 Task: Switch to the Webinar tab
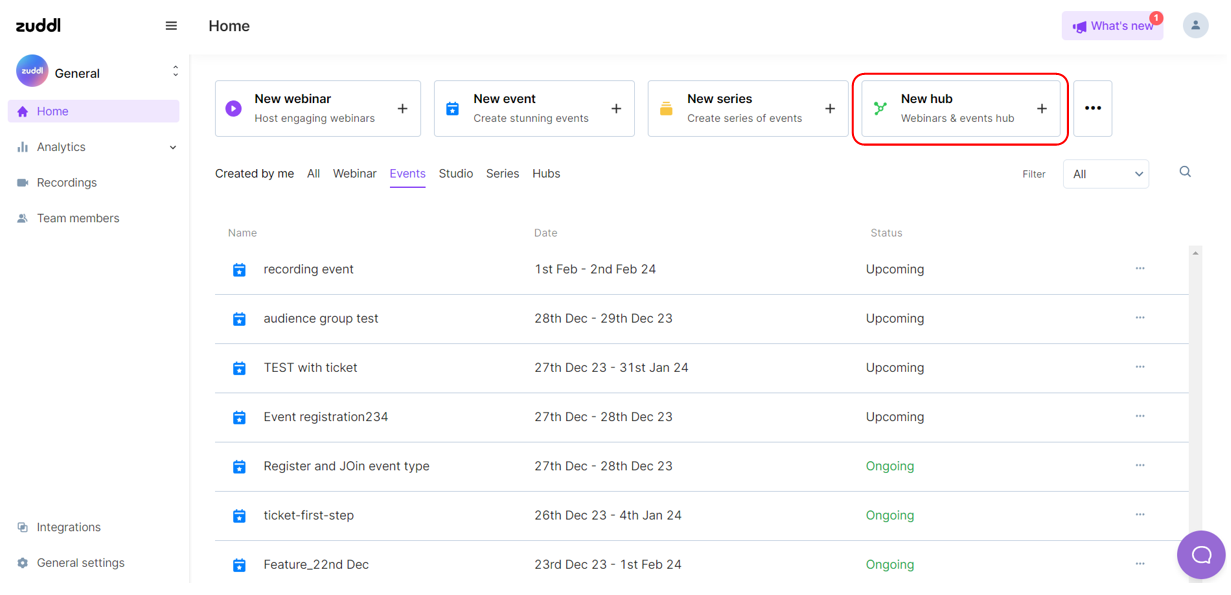[x=354, y=174]
